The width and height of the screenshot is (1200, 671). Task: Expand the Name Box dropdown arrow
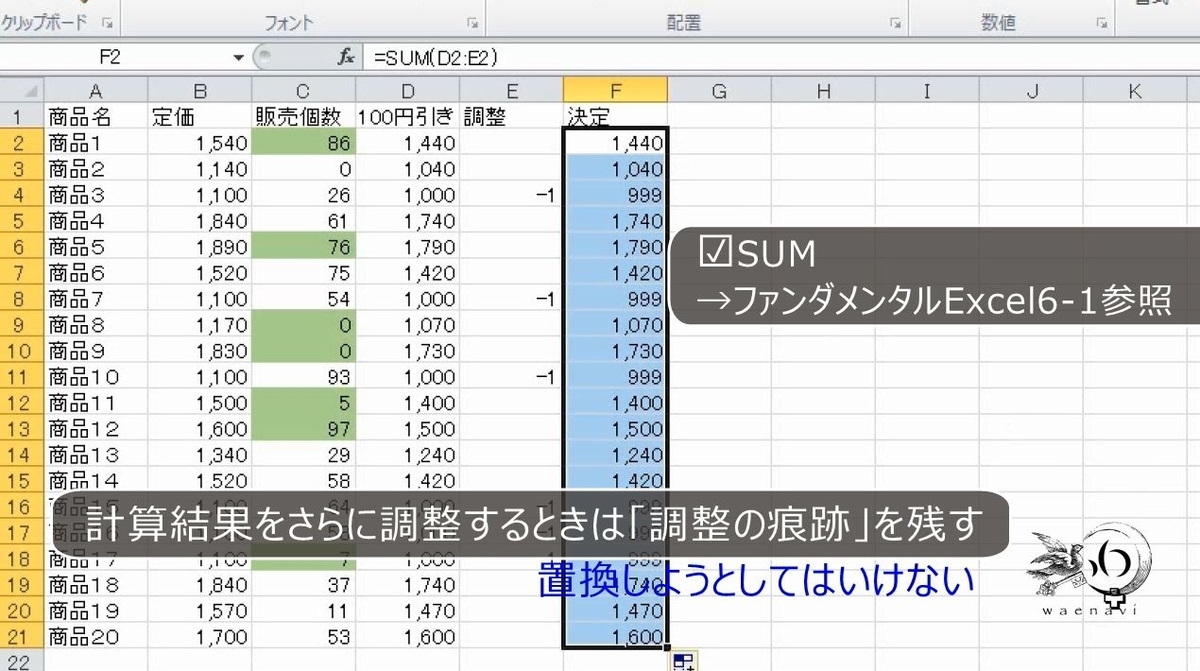click(x=238, y=58)
